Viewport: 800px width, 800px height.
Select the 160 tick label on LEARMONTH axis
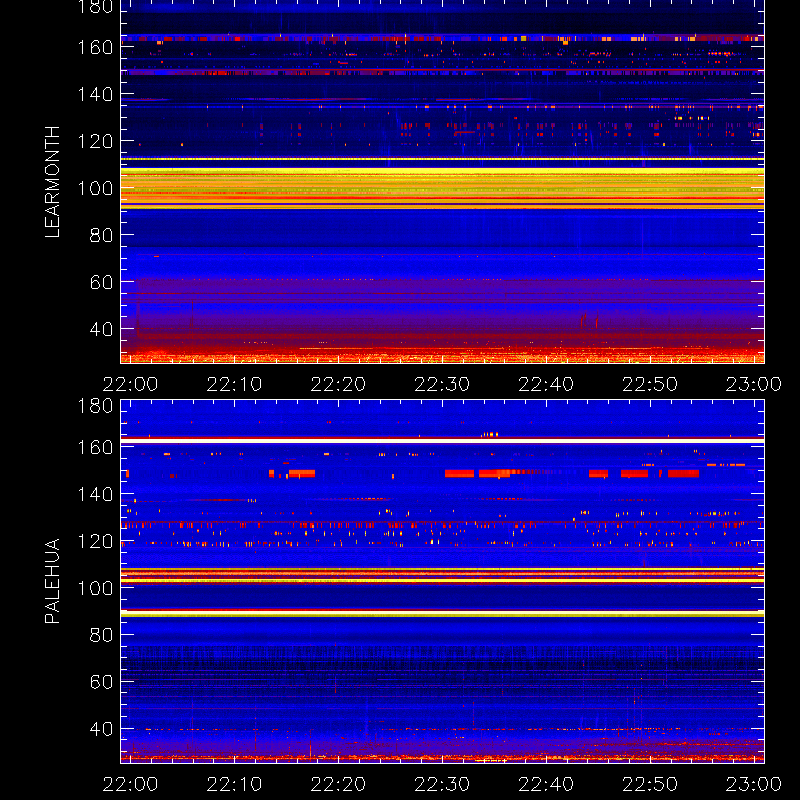click(95, 47)
